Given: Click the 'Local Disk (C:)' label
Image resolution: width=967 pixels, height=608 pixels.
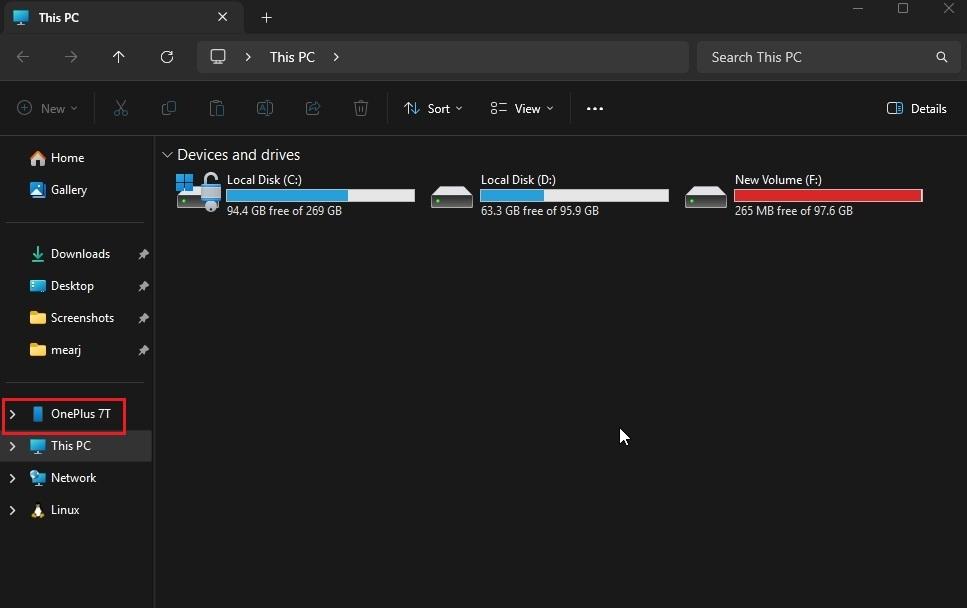Looking at the screenshot, I should click(x=264, y=179).
